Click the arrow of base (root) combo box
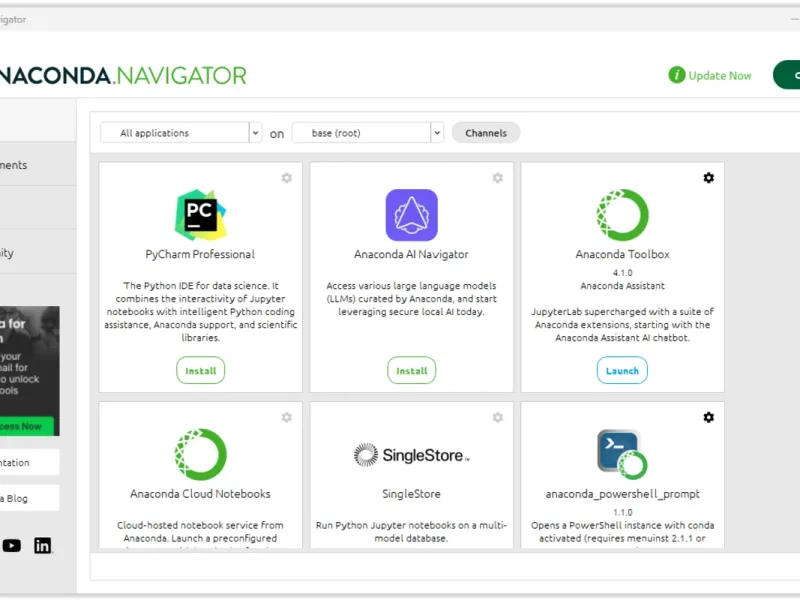800x600 pixels. coord(437,133)
